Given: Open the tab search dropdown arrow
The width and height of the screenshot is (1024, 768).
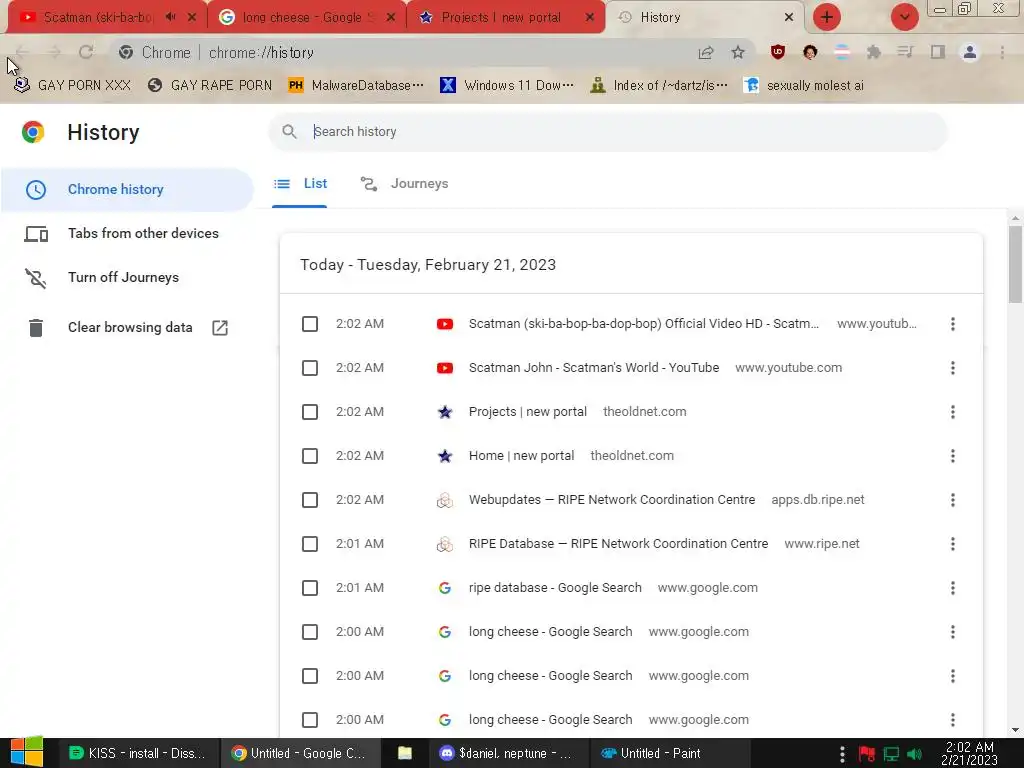Looking at the screenshot, I should pyautogui.click(x=904, y=17).
